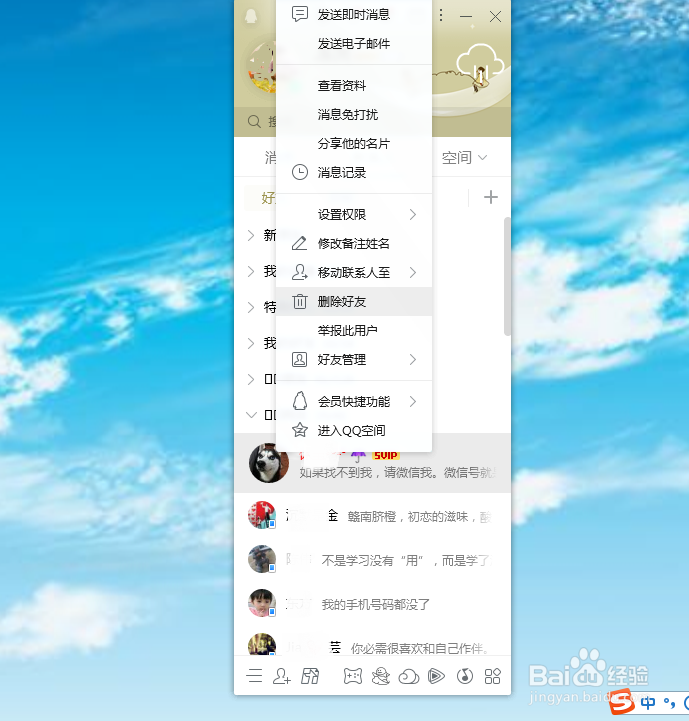Open the QQ games controller icon
689x721 pixels.
[x=353, y=676]
